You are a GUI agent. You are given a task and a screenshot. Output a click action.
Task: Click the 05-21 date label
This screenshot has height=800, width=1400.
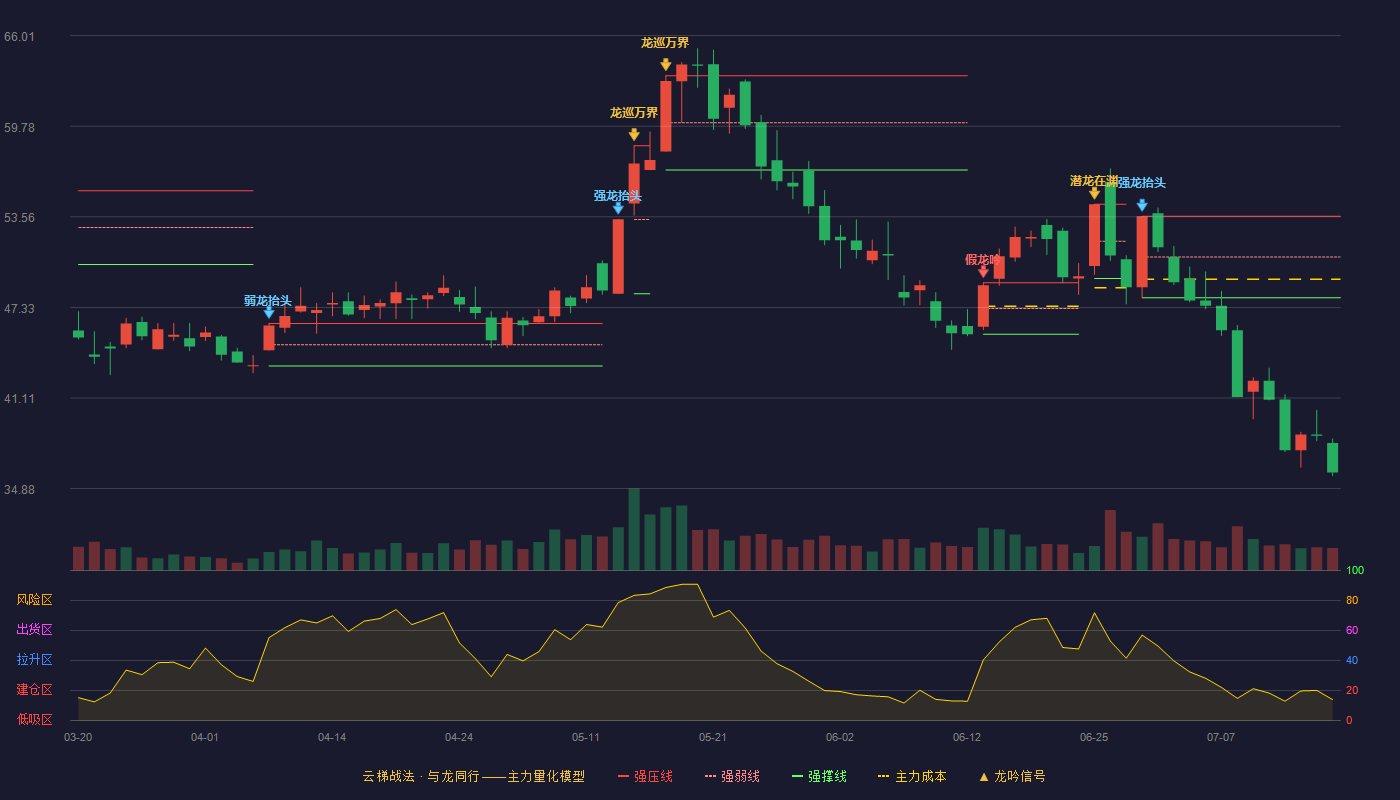[x=713, y=737]
